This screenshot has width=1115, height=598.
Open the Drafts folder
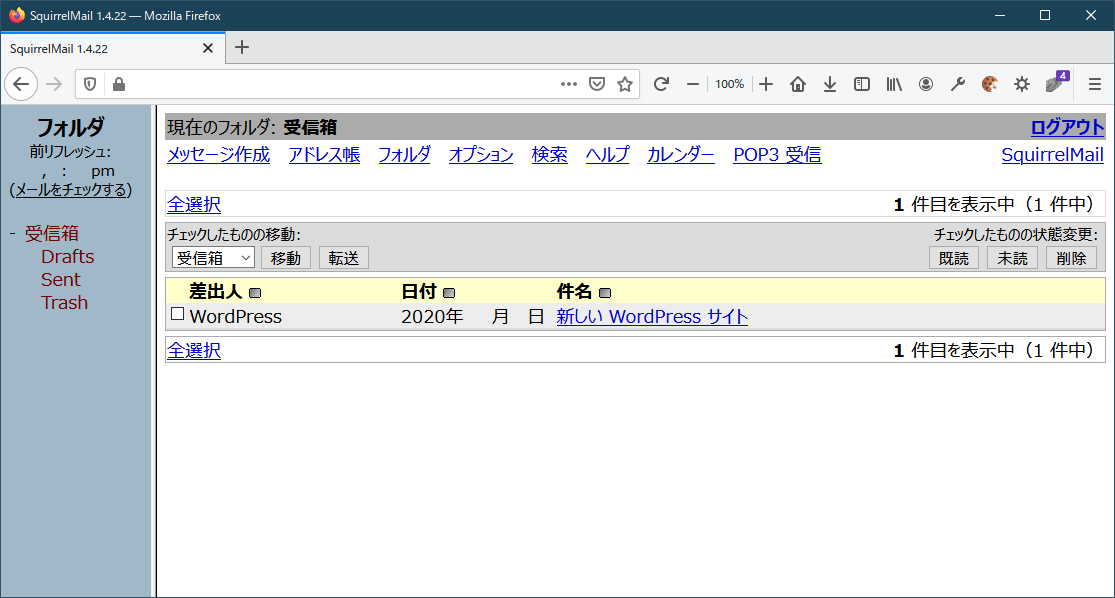point(68,257)
